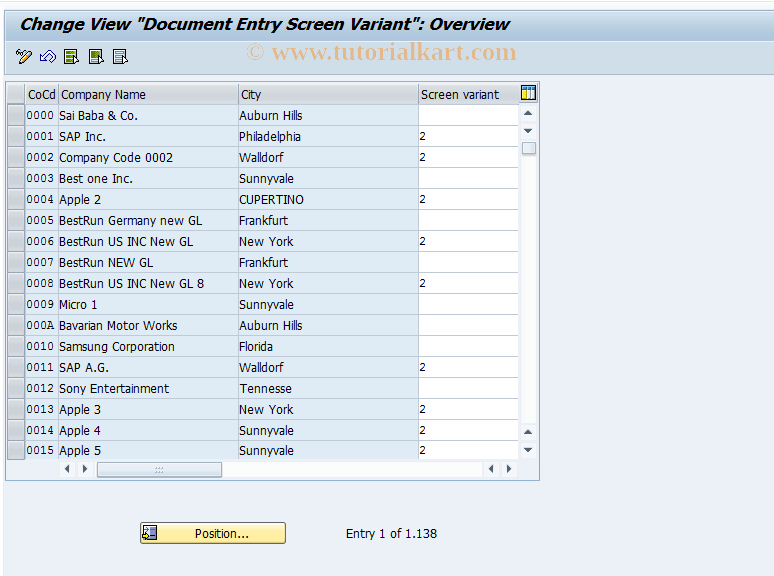
Task: Click screen variant field for Samsung Corporation
Action: pos(468,346)
